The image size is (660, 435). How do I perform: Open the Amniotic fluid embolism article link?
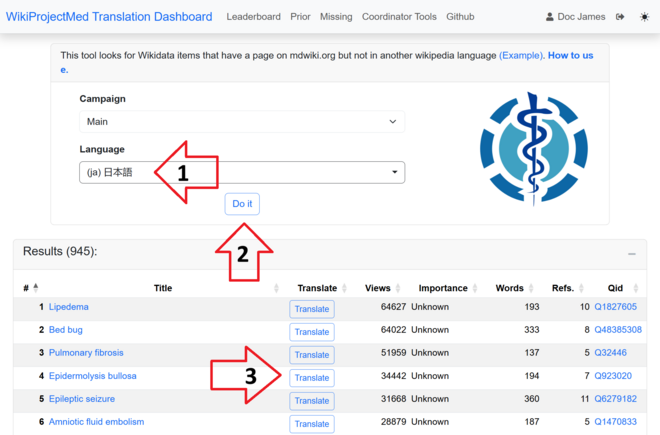[96, 422]
